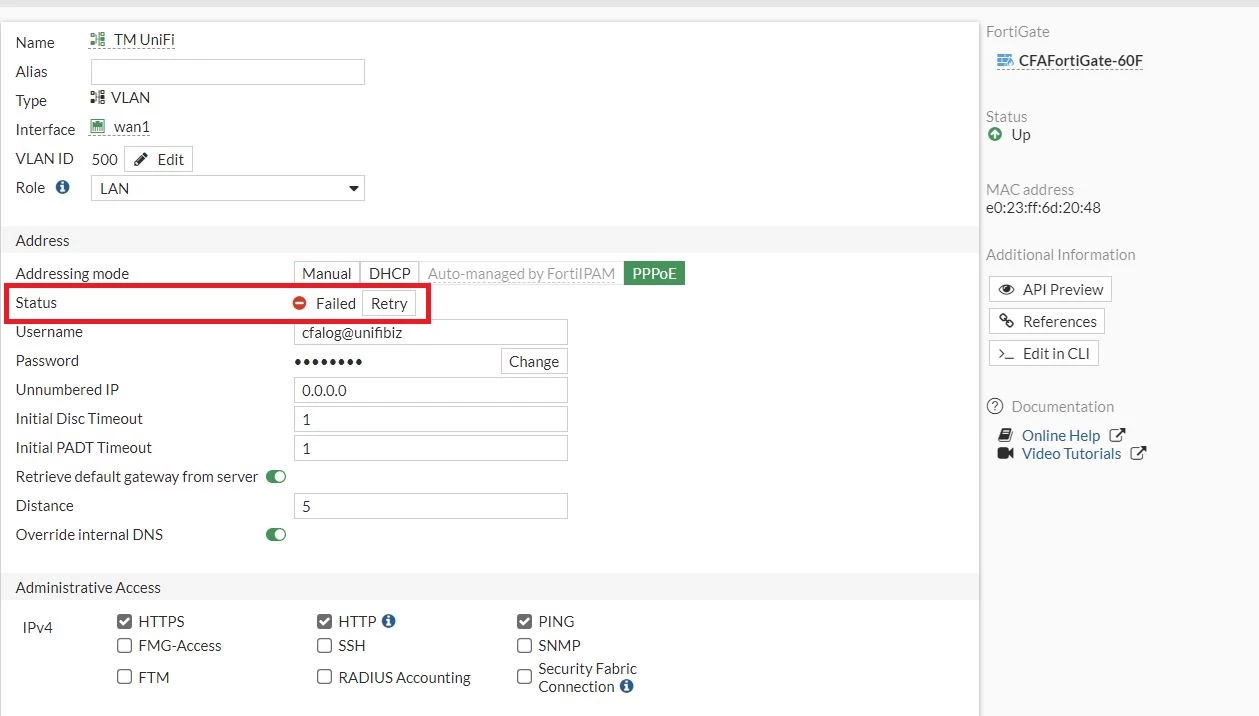Select Manual addressing mode
The height and width of the screenshot is (716, 1259).
(327, 273)
